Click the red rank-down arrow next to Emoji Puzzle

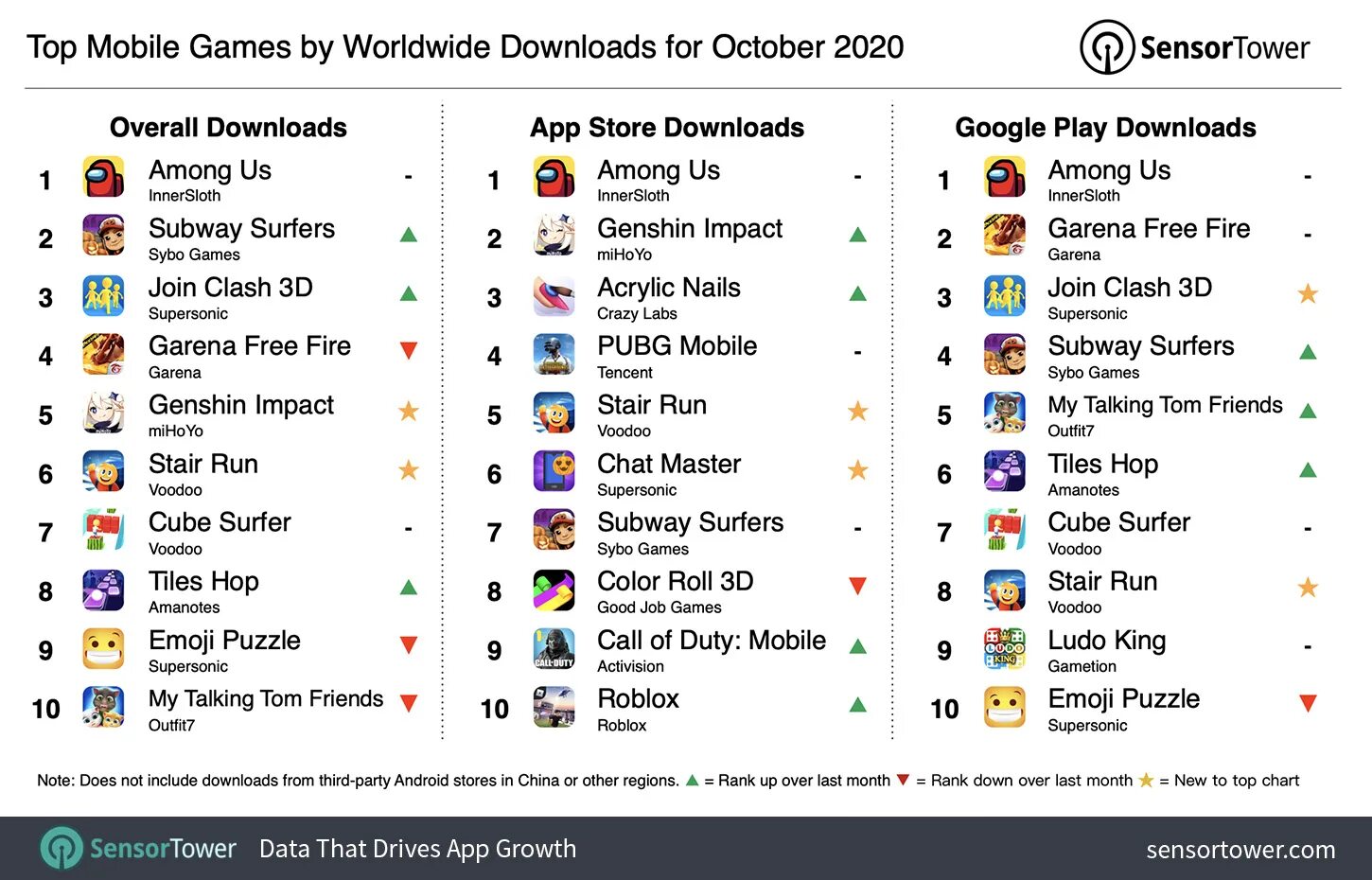pos(409,645)
